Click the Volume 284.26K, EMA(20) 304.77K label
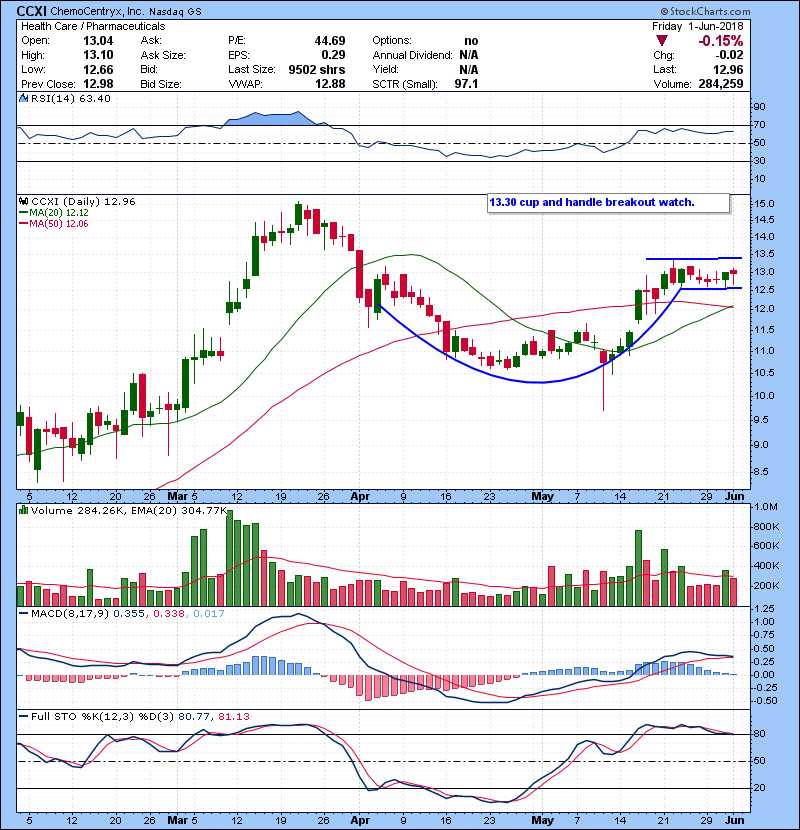Screen dimensions: 800x830 [129, 510]
